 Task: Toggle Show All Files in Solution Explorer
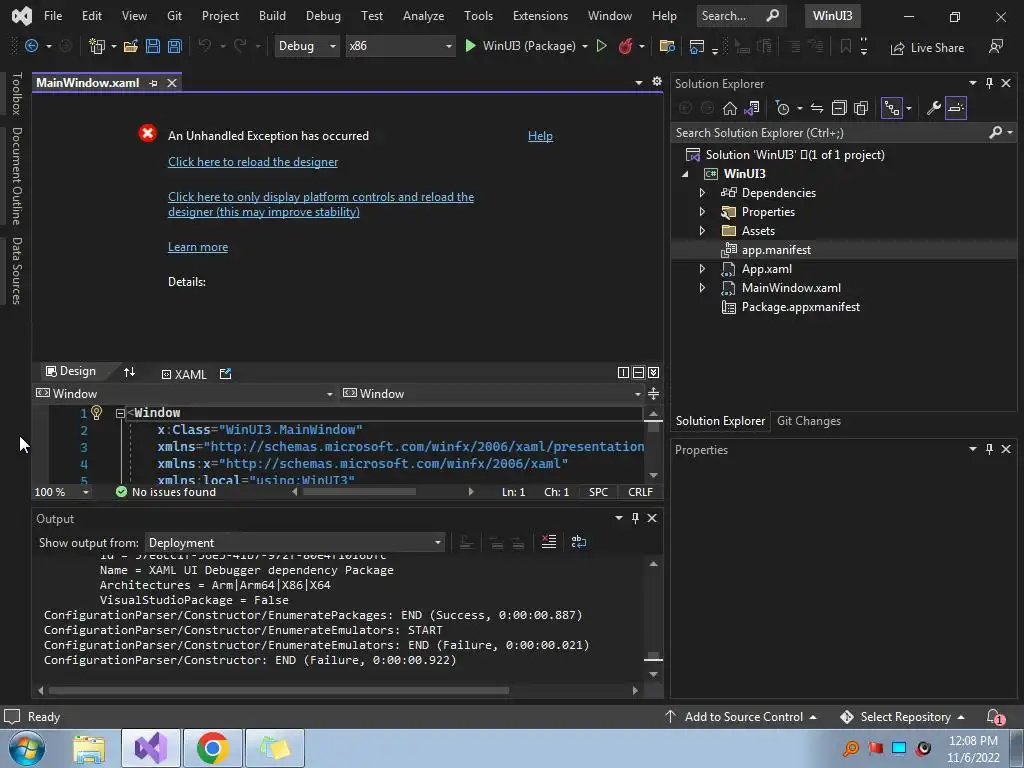tap(861, 108)
